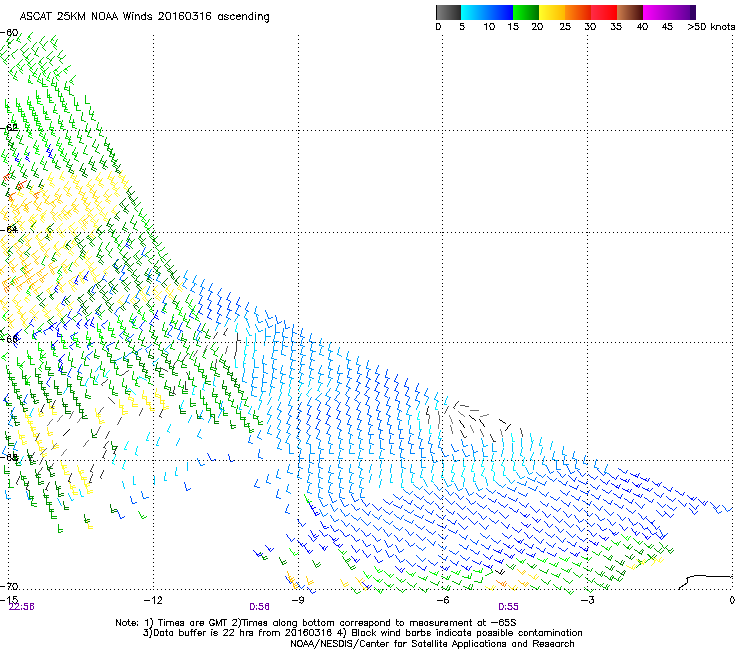Click the -6 longitude axis label
Viewport: 740px width, 650px height.
click(443, 600)
